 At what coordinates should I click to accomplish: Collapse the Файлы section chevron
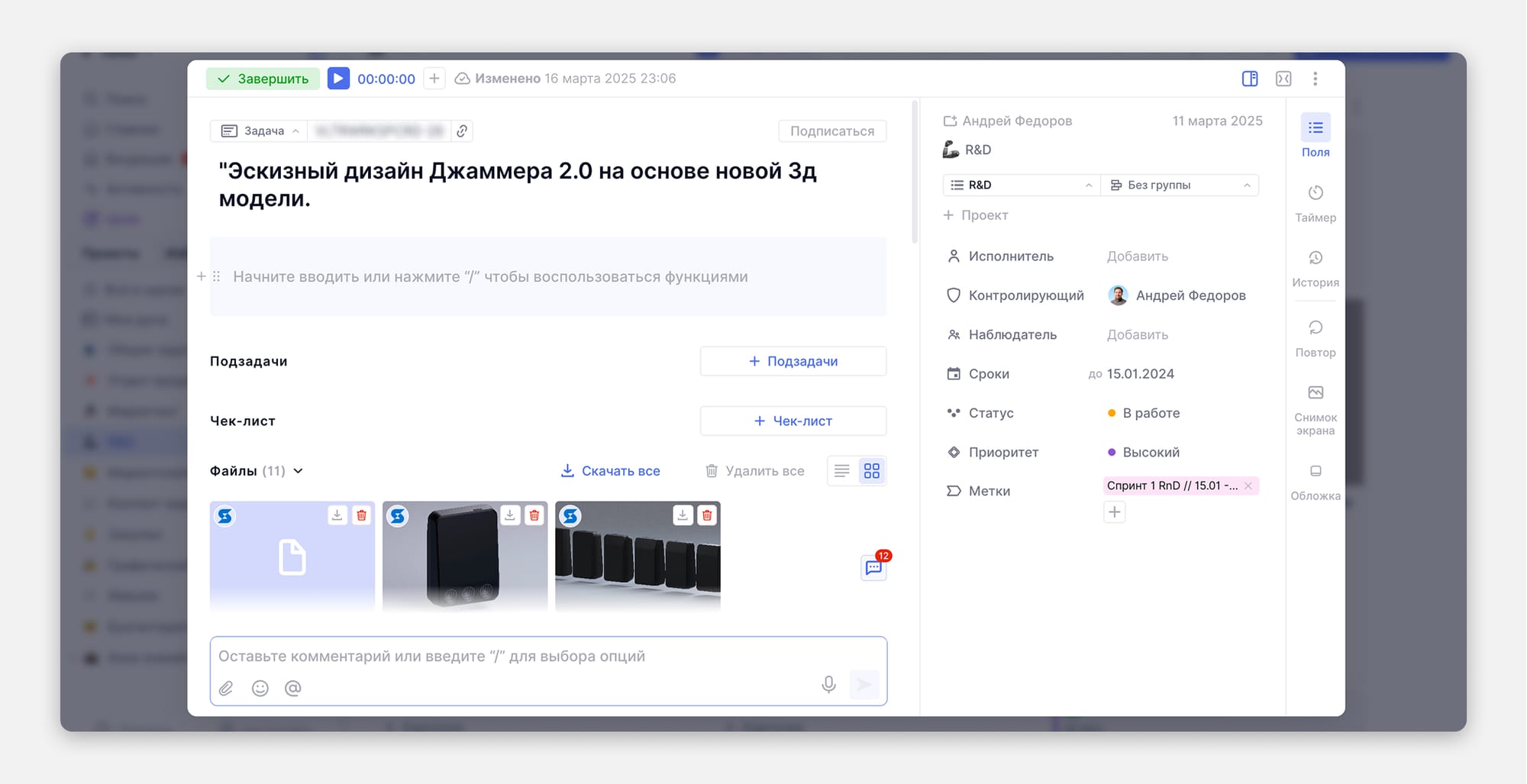coord(299,471)
